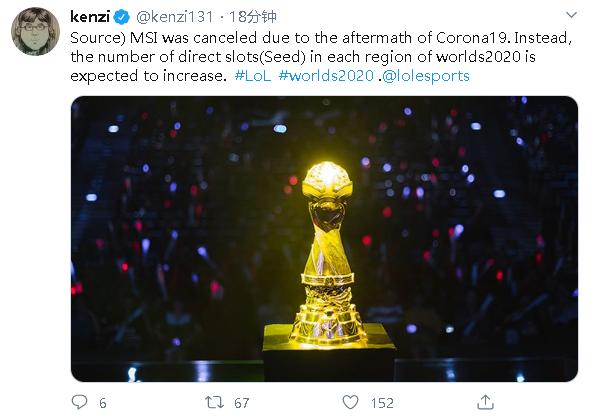Click the @kenzi131 handle
This screenshot has height=419, width=594.
coord(175,17)
